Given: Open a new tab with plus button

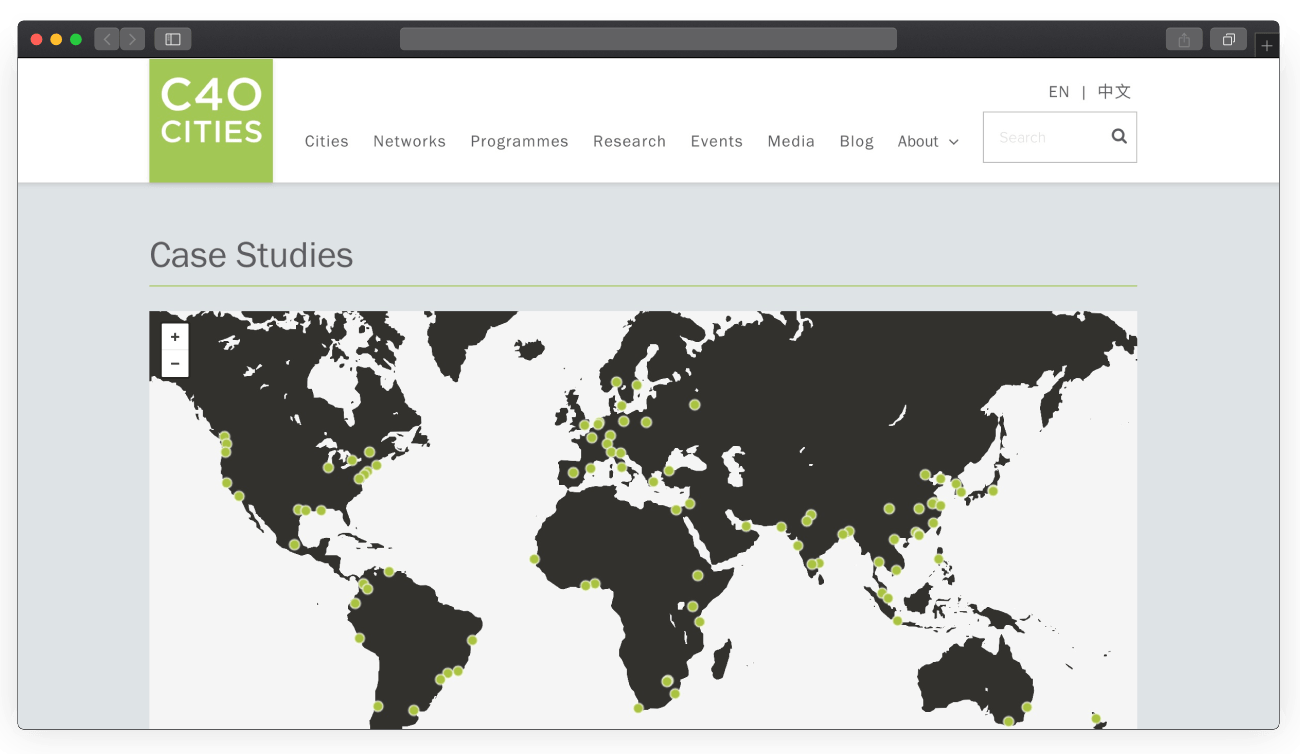Looking at the screenshot, I should [x=1267, y=46].
